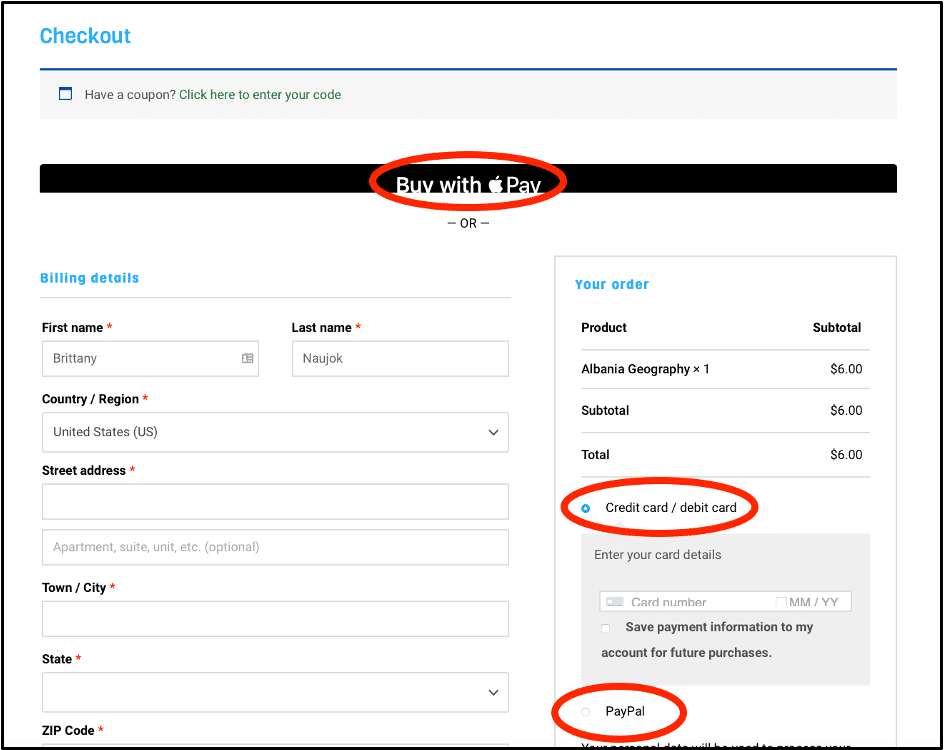Select the Credit card / debit card option
Screen dimensions: 944x750
click(585, 509)
